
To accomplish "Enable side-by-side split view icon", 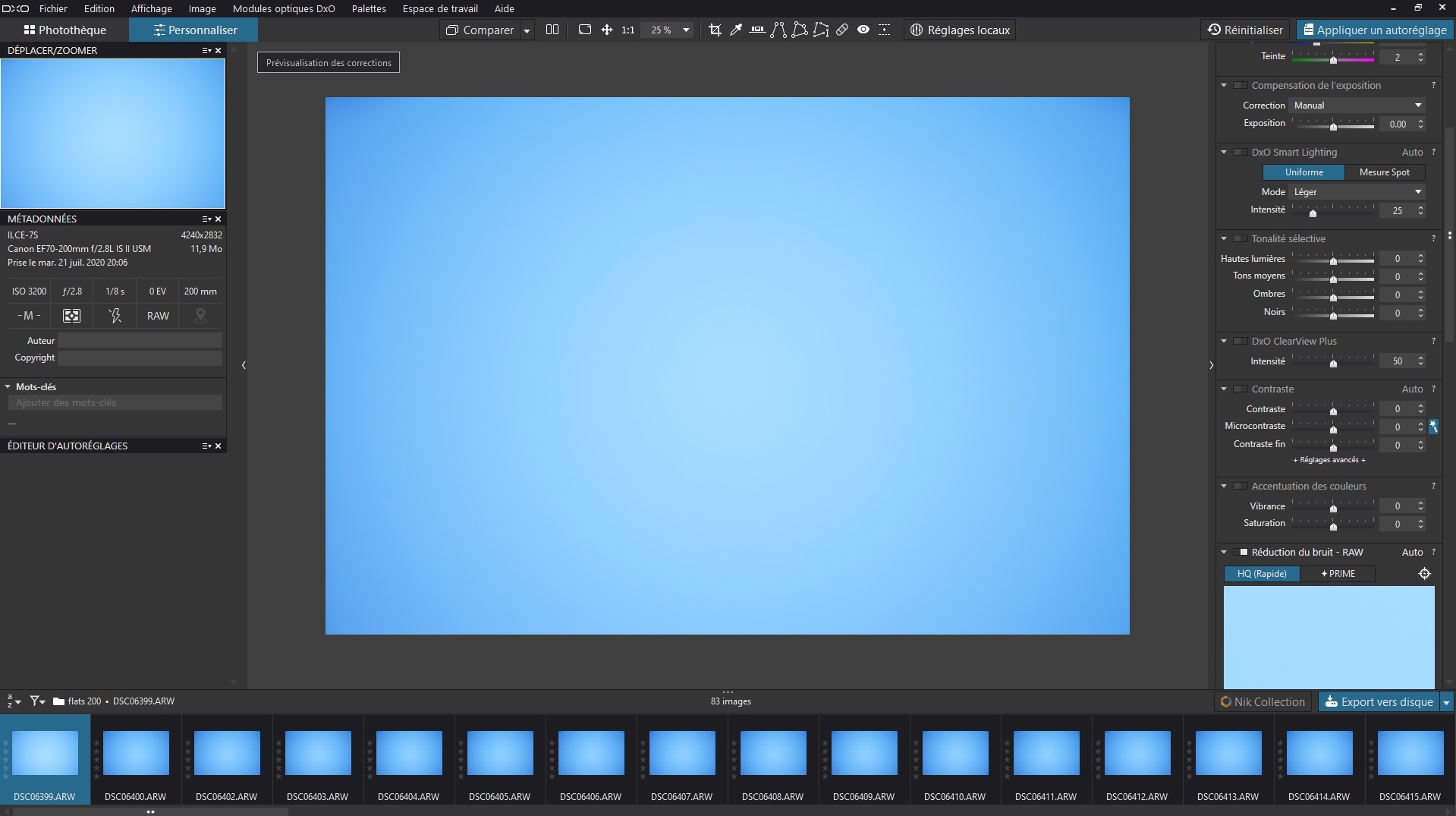I will [x=552, y=30].
